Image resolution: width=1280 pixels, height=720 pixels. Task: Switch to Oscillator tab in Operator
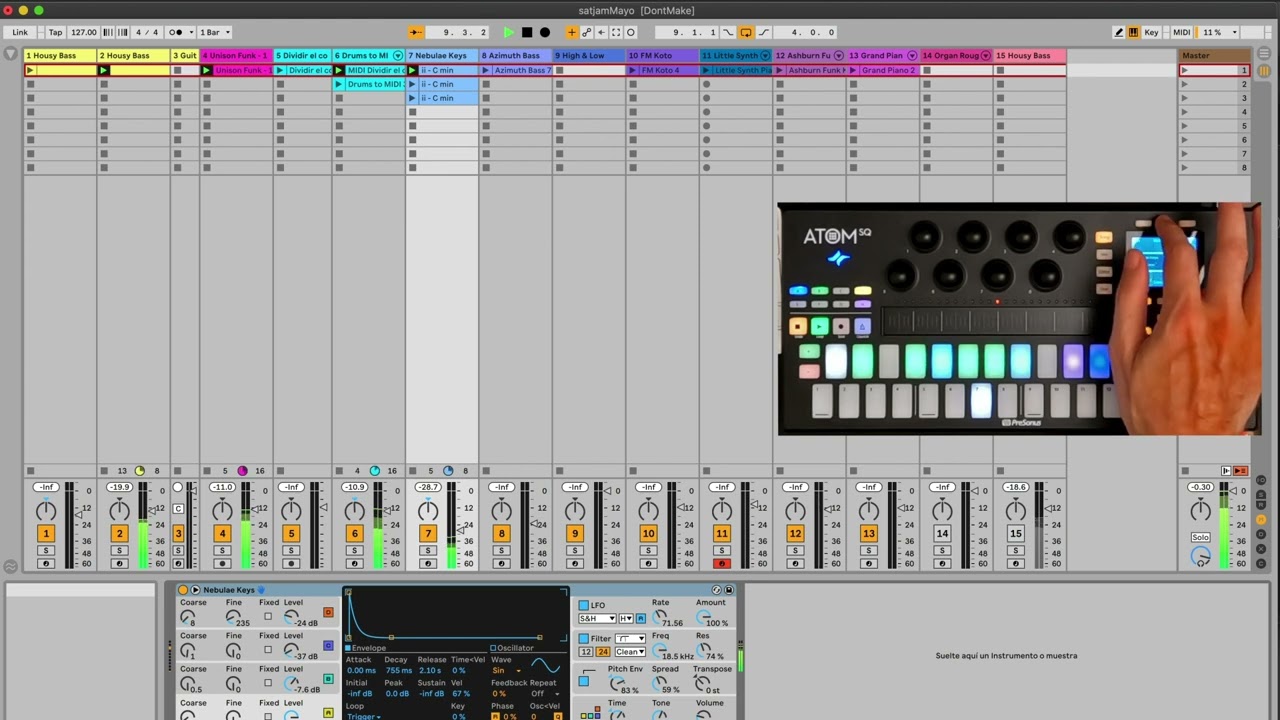(512, 648)
